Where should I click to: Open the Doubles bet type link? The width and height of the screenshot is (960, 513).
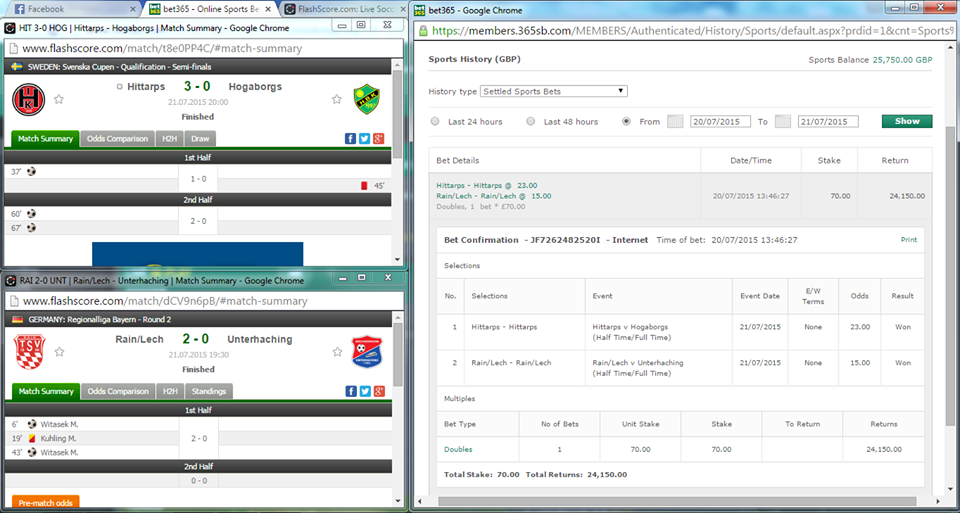point(458,449)
